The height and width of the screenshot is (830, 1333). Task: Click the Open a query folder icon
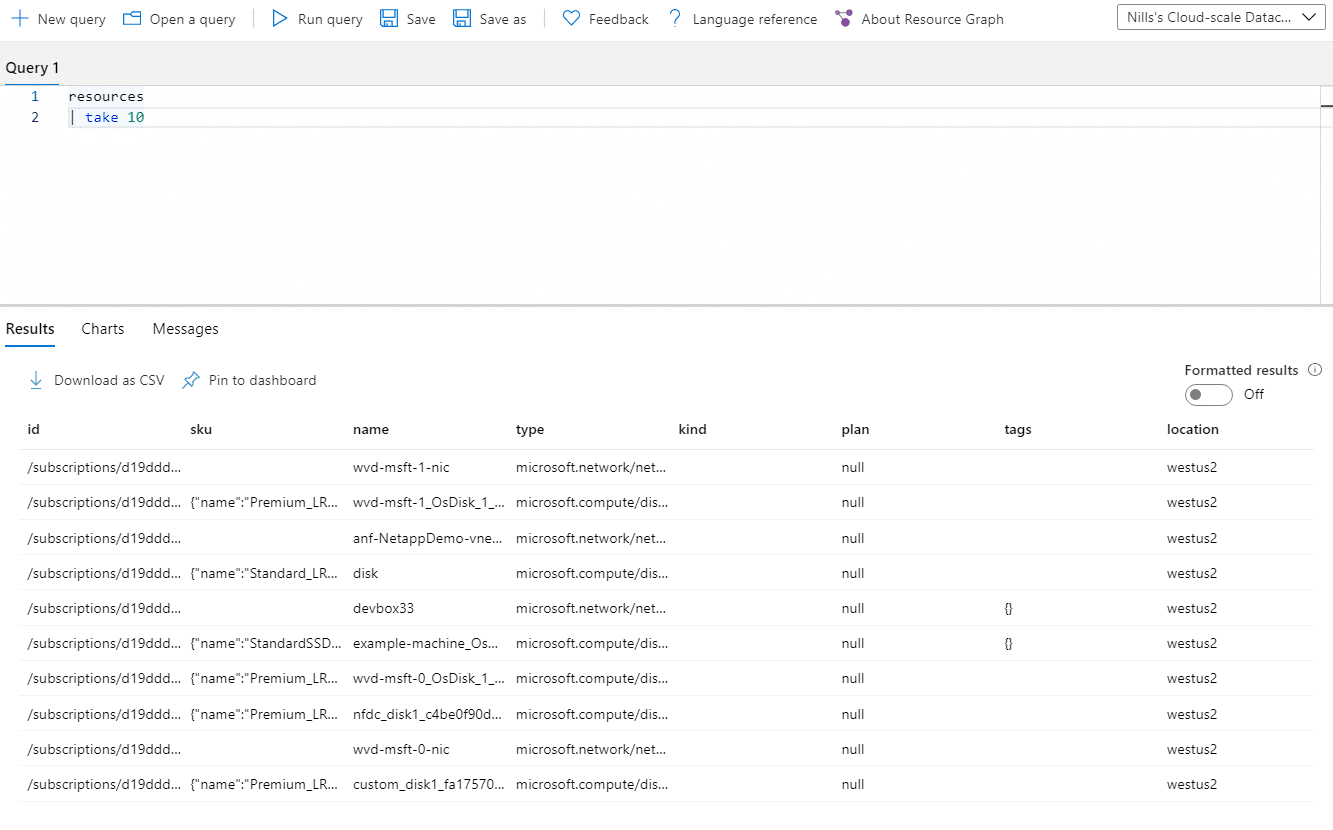132,19
